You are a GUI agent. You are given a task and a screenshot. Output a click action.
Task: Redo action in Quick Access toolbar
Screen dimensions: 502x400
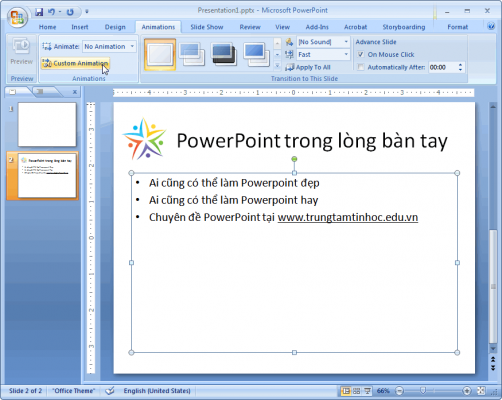(x=70, y=12)
